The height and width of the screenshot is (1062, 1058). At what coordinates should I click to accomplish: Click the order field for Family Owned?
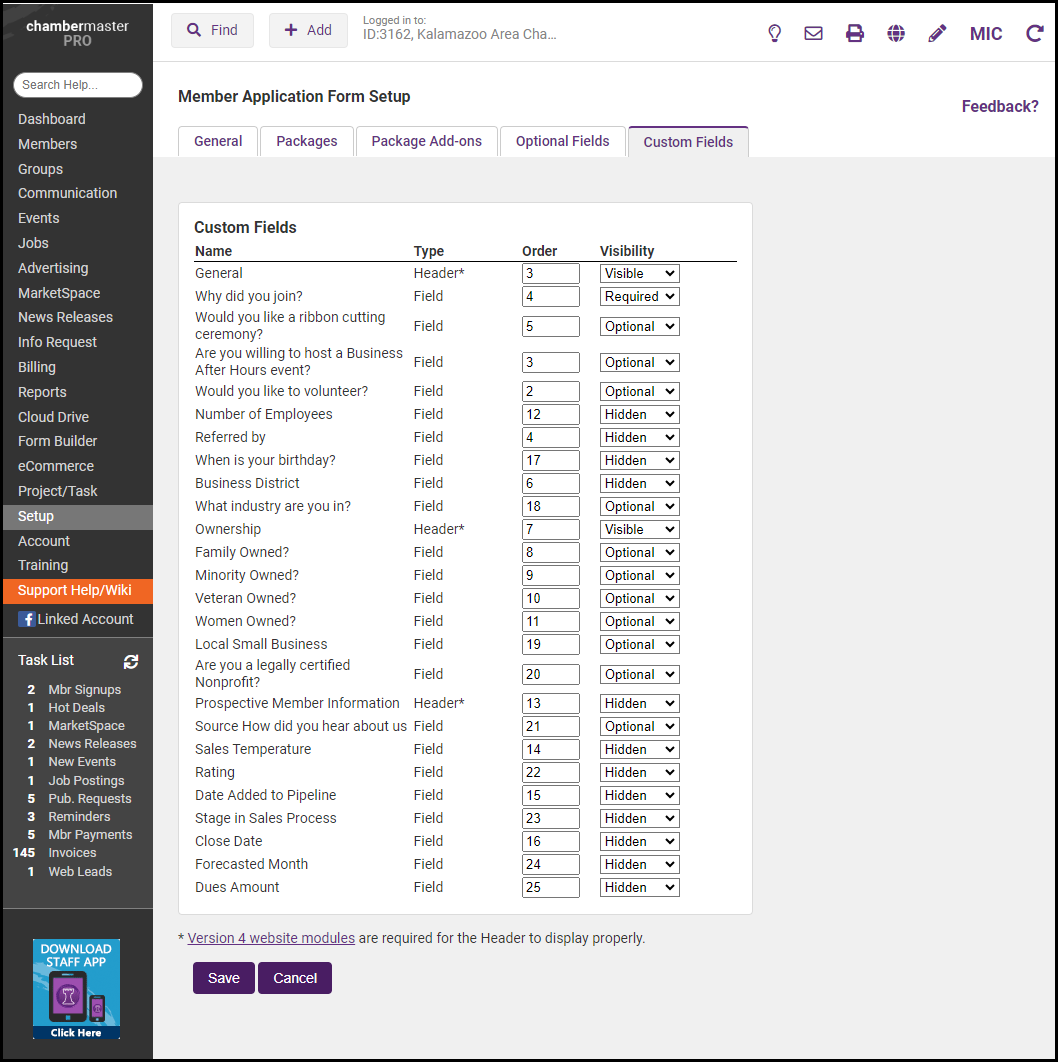click(550, 553)
